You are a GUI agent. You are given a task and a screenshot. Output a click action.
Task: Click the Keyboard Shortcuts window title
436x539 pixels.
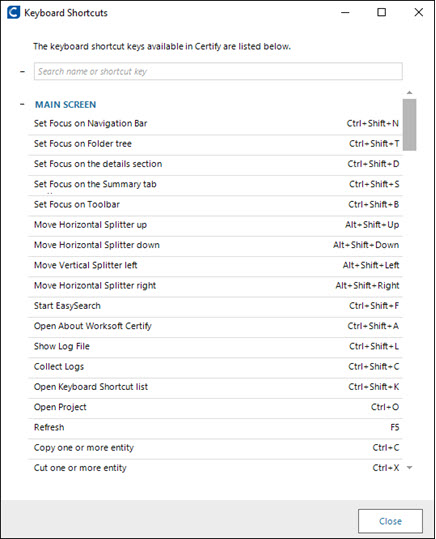pos(66,13)
